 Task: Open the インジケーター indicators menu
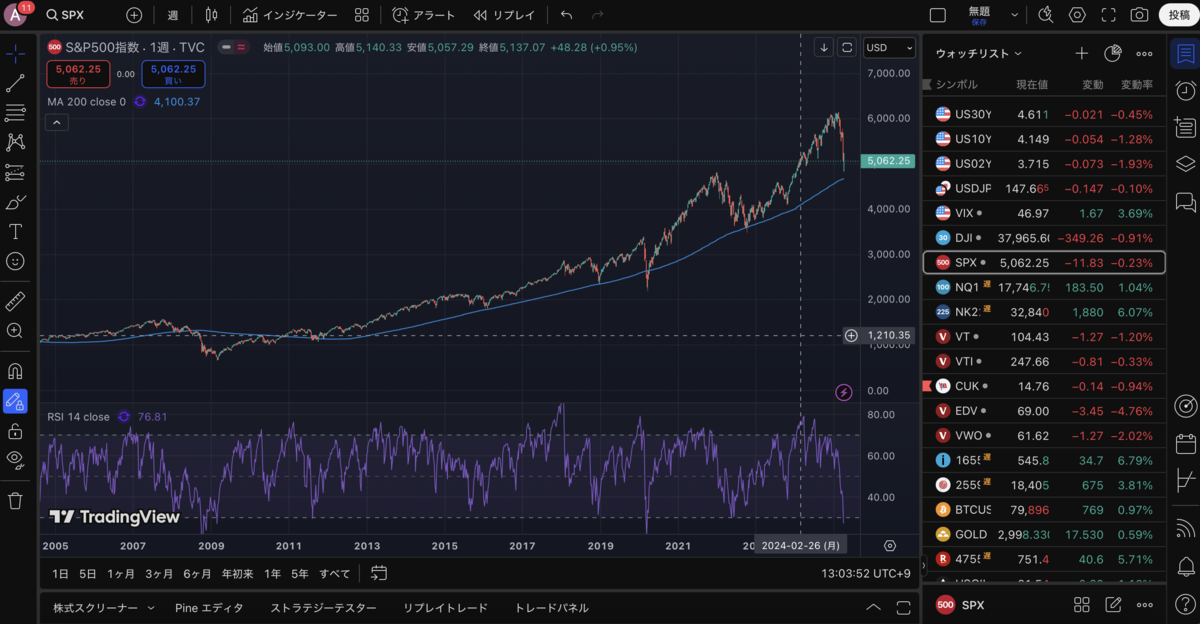pos(290,15)
